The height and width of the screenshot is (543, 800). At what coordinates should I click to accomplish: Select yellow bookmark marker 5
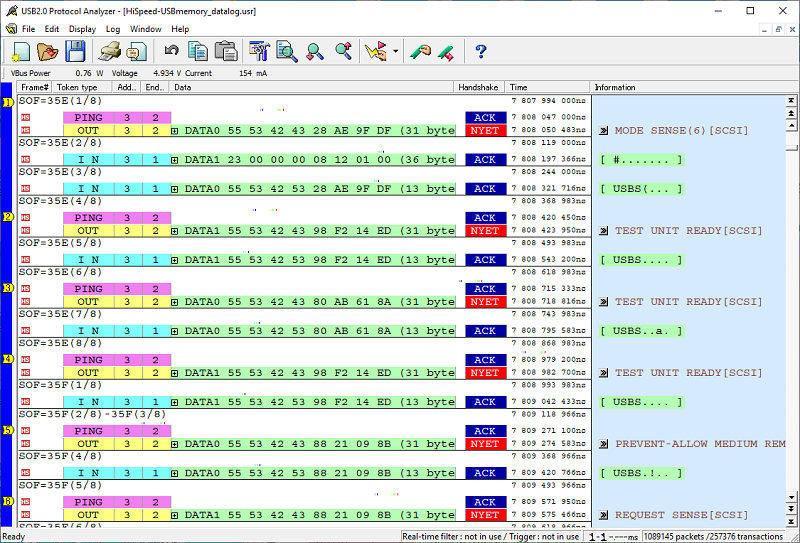[8, 430]
